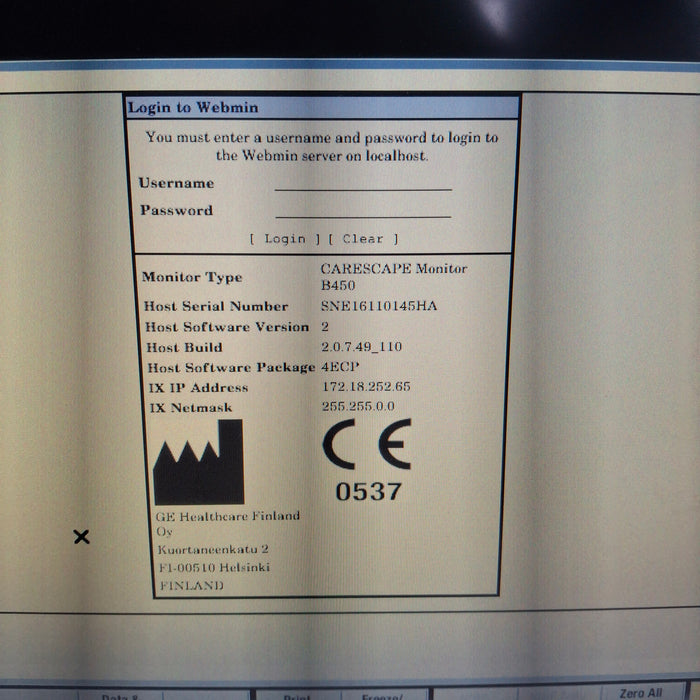Image resolution: width=700 pixels, height=700 pixels.
Task: Click the factory manufacturer icon
Action: (198, 462)
